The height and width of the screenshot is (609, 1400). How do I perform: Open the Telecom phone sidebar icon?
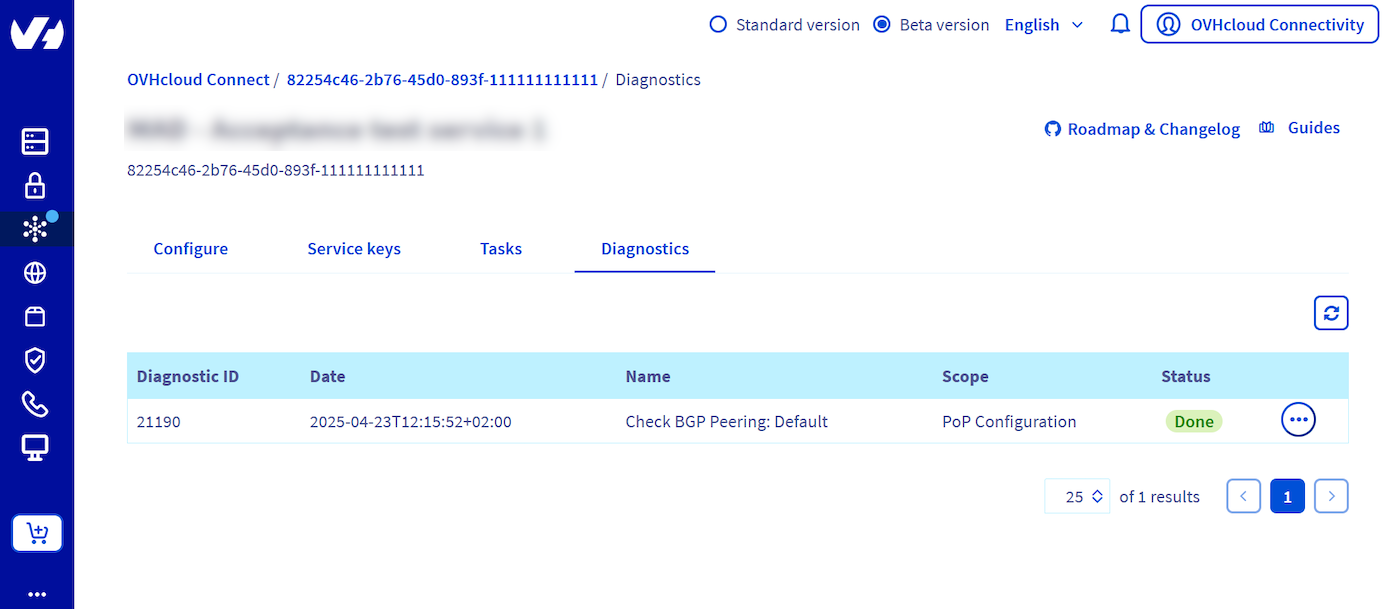pos(35,404)
